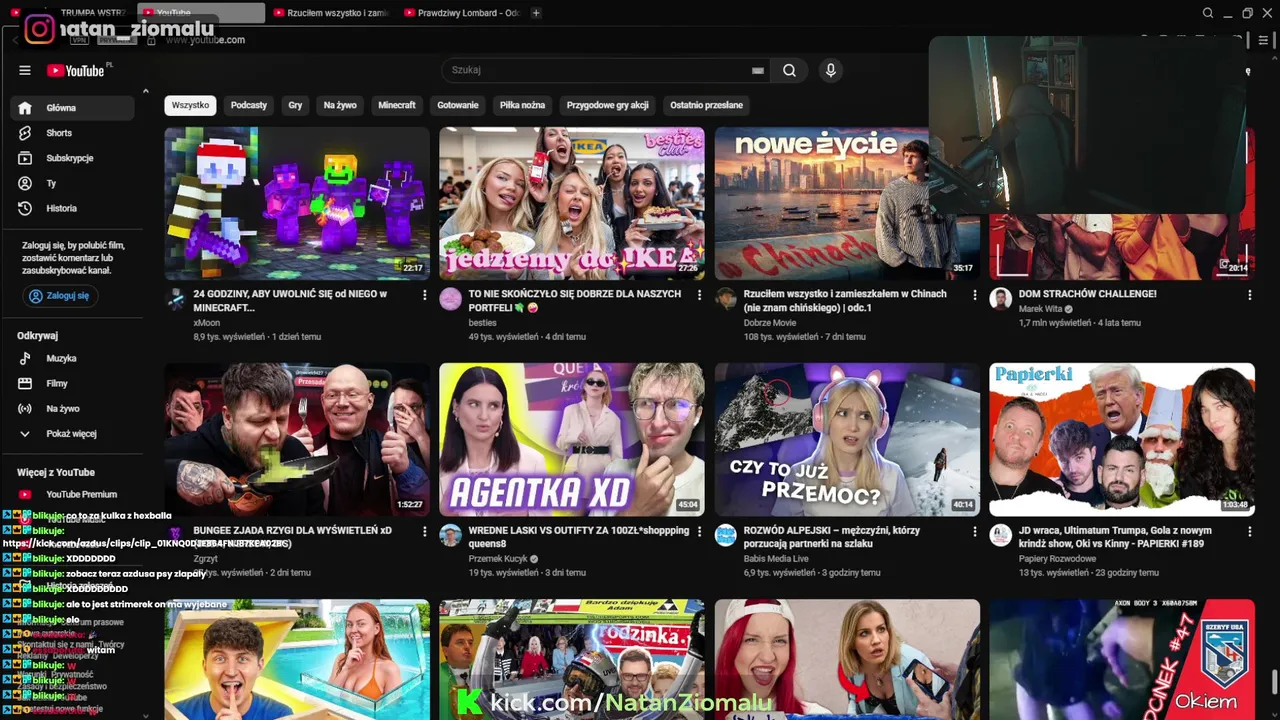Open options menu for PAPIERKI #189 video
The image size is (1280, 720).
(x=1249, y=532)
